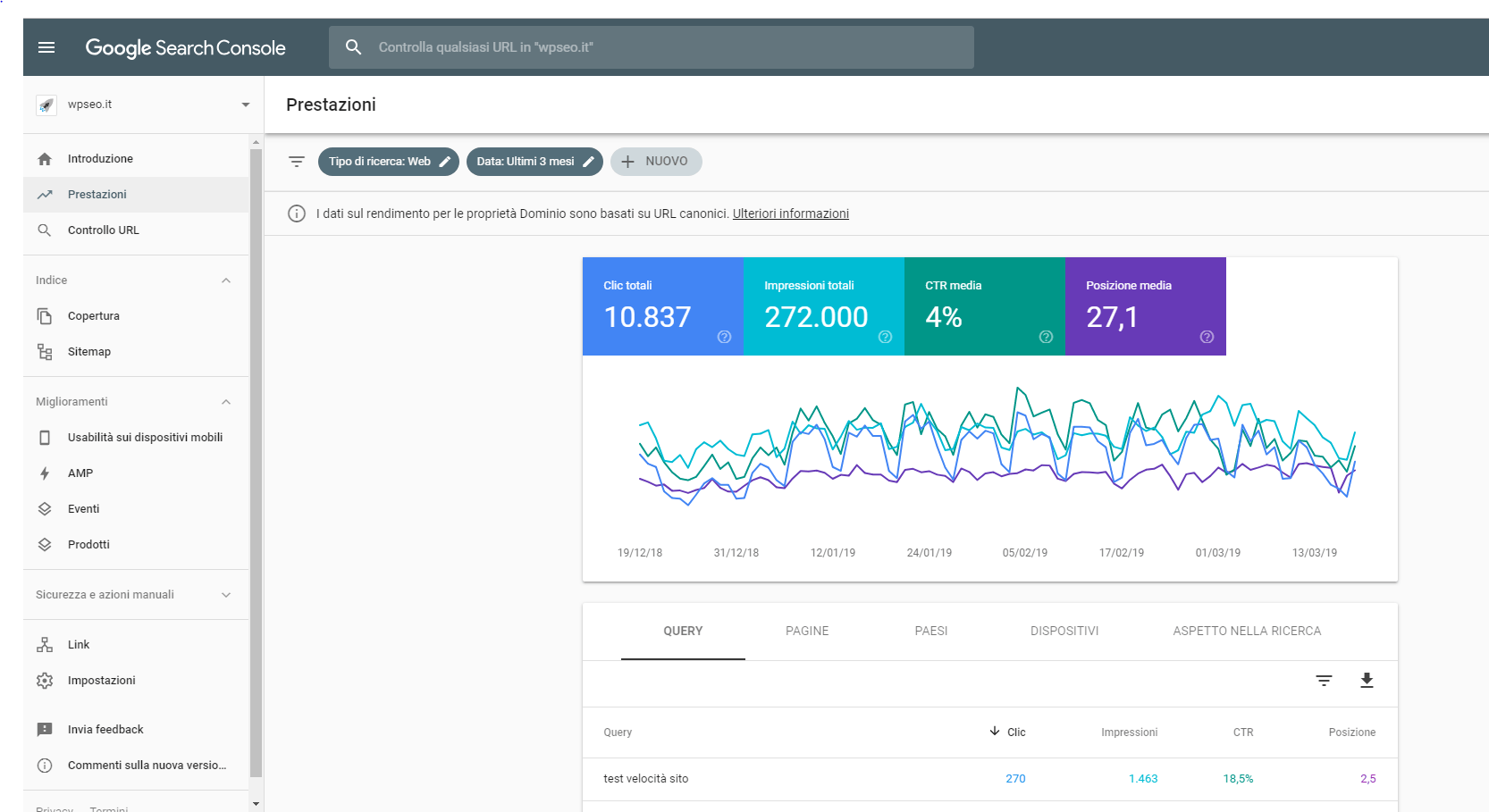Image resolution: width=1489 pixels, height=812 pixels.
Task: Open the navigation hamburger menu
Action: [x=46, y=47]
